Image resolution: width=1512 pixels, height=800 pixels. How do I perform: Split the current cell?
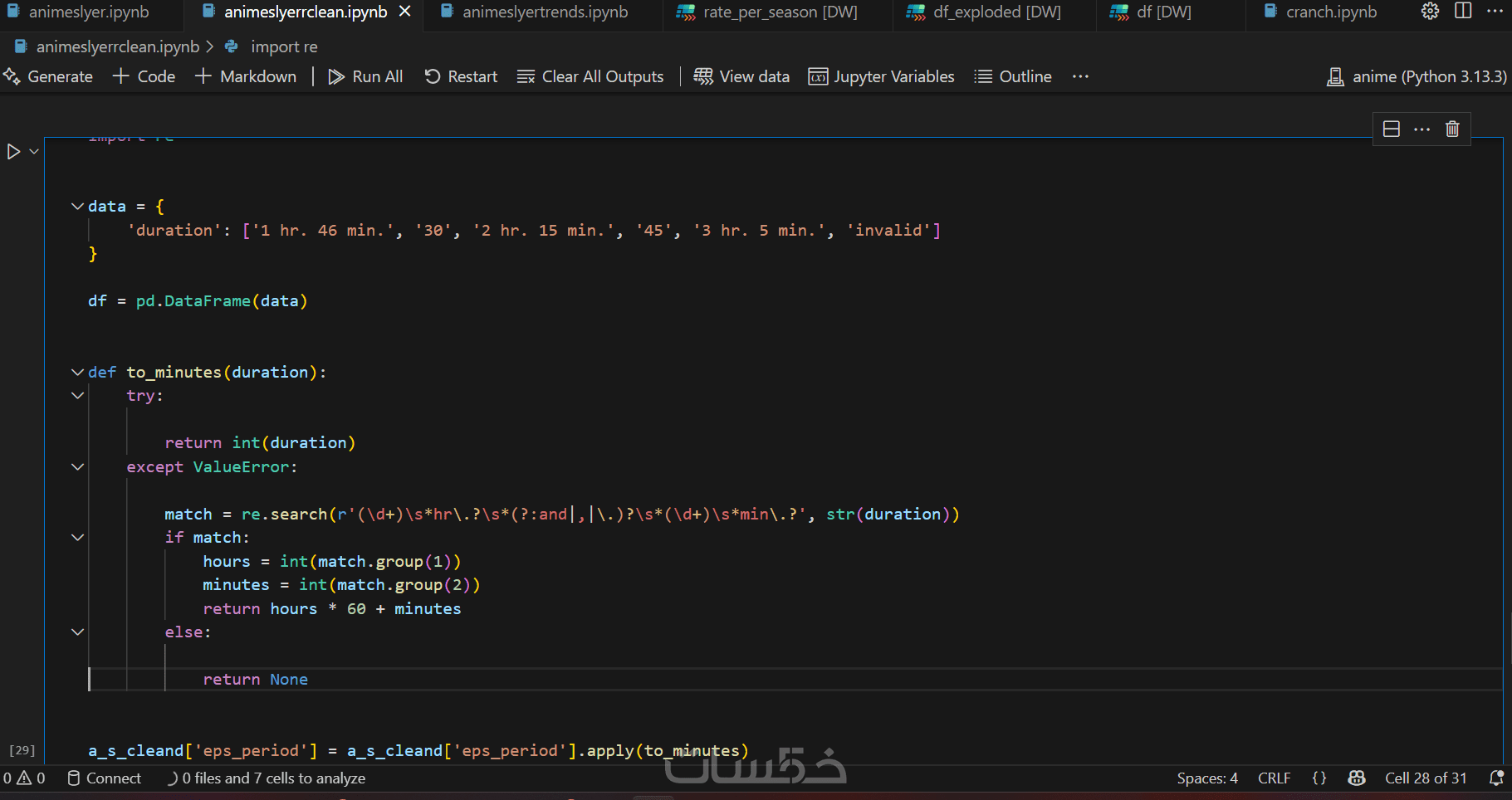[x=1392, y=129]
